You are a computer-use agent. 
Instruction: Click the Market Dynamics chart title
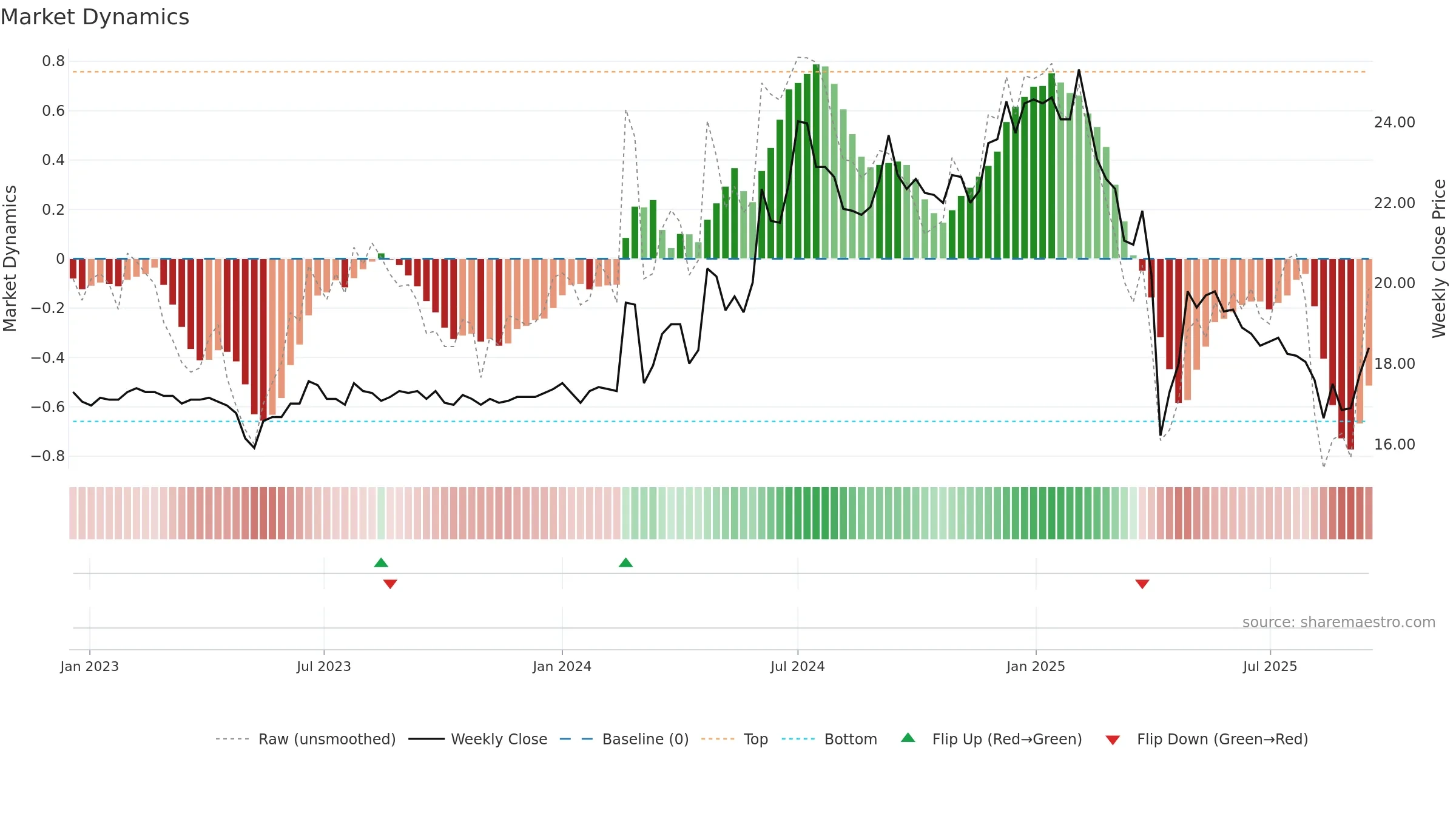(95, 17)
